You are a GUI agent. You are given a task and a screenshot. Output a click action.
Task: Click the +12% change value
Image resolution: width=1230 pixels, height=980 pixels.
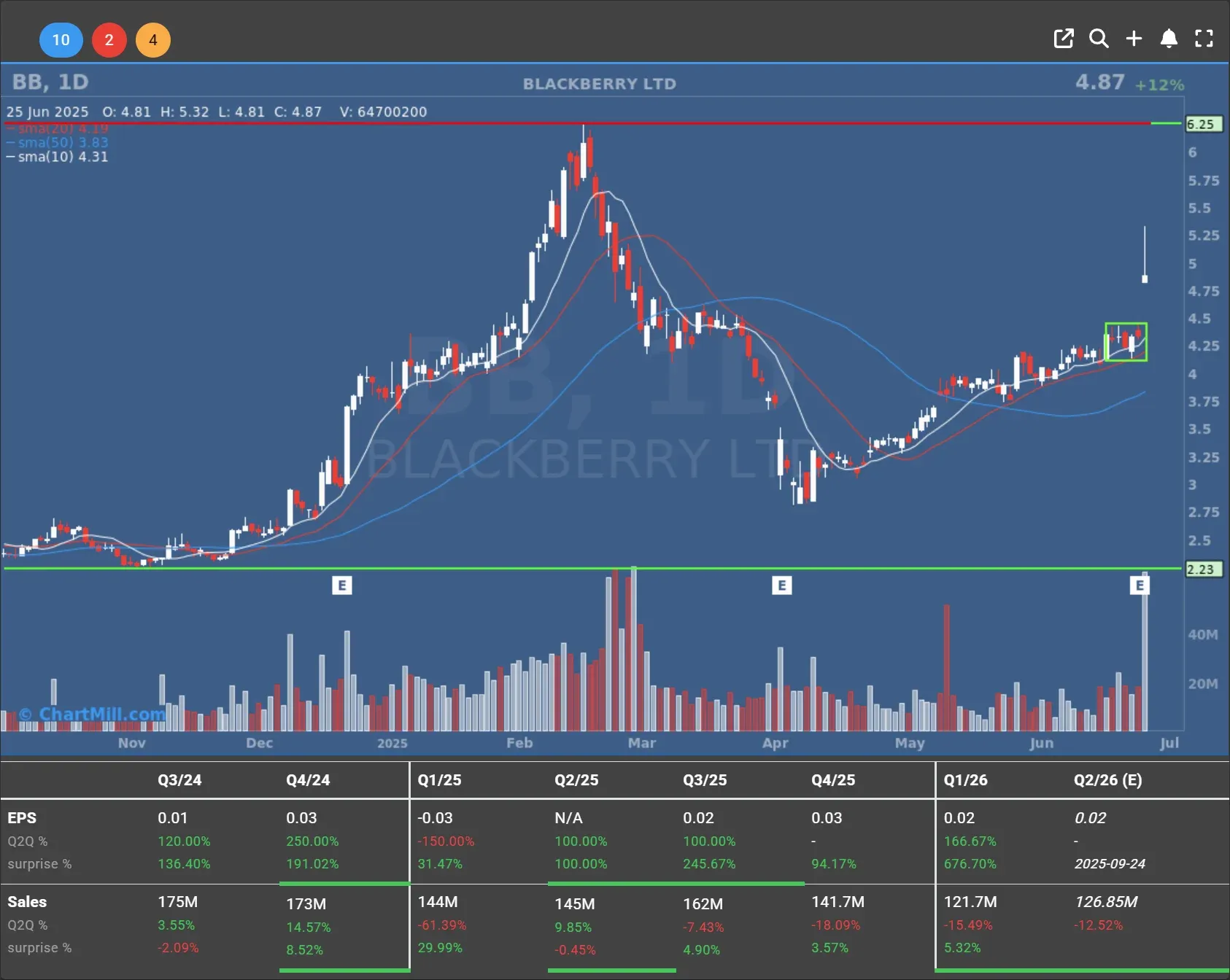coord(1159,85)
